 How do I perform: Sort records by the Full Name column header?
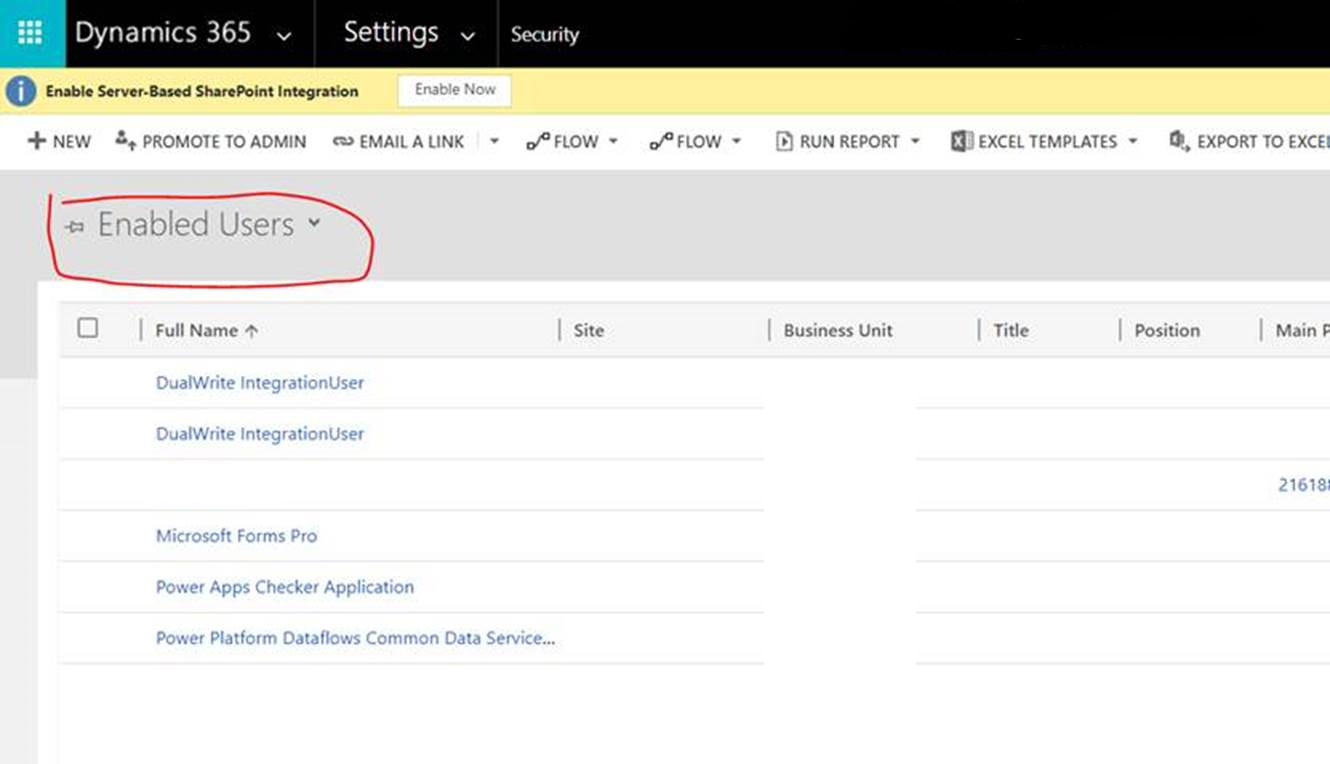(197, 330)
